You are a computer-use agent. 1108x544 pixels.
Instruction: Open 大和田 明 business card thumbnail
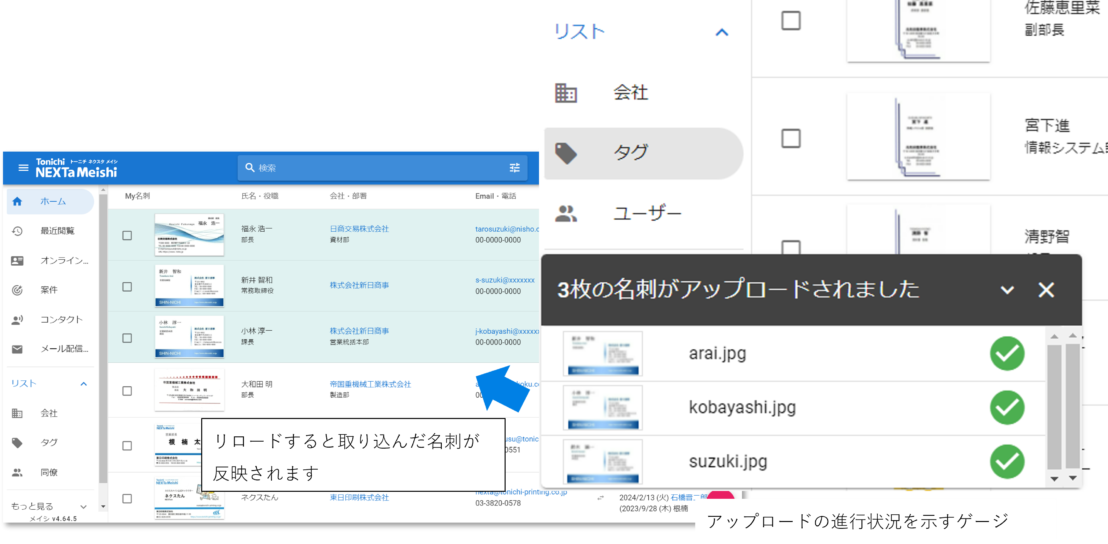pos(189,390)
